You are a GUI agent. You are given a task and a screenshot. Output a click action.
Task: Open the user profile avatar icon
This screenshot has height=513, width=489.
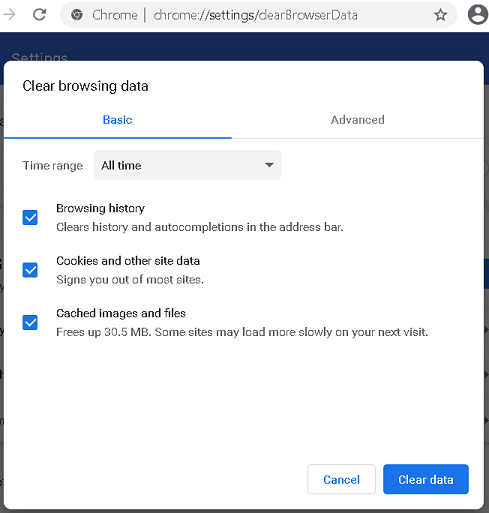tap(478, 15)
